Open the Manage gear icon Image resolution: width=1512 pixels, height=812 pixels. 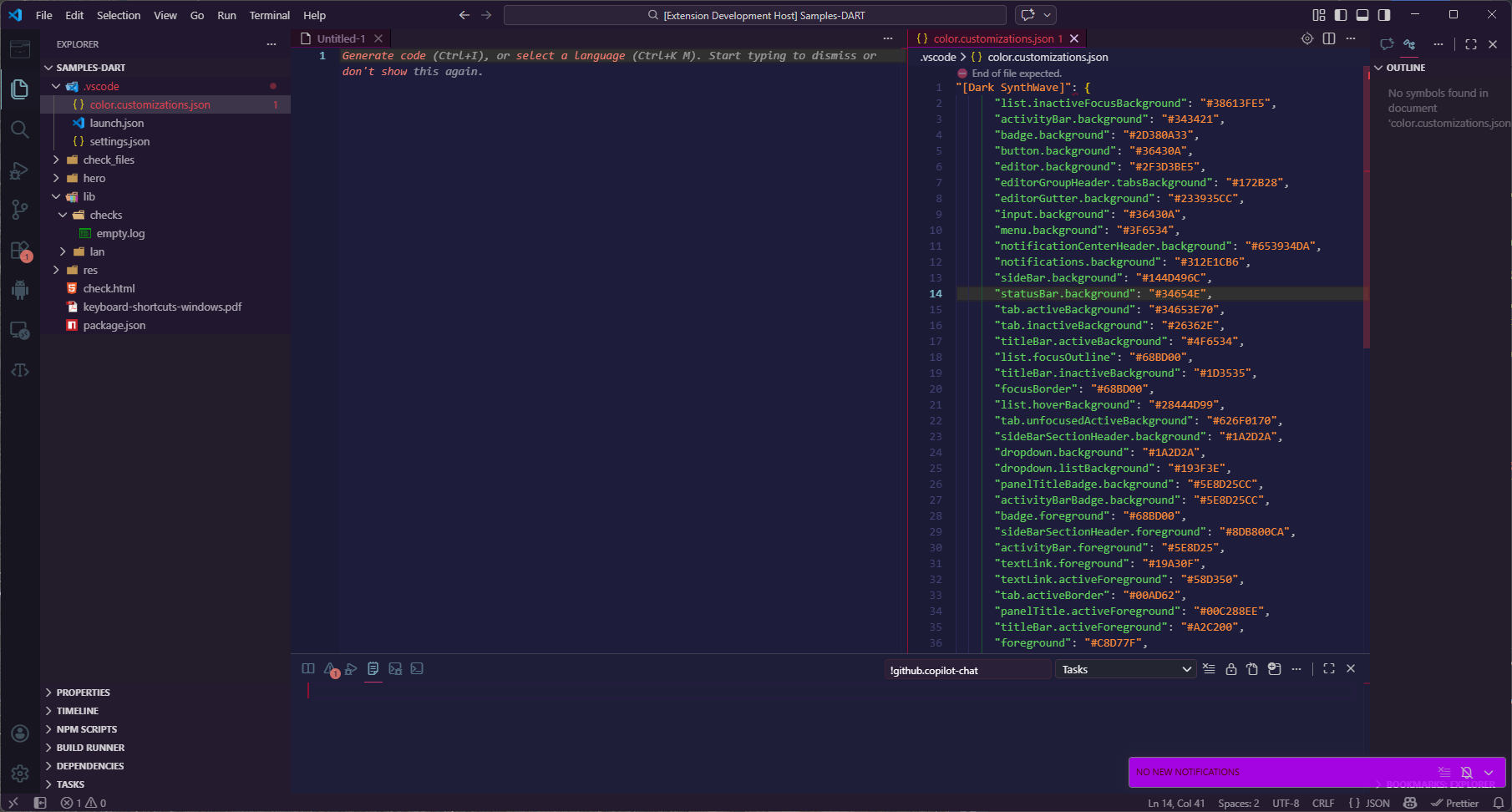(20, 774)
